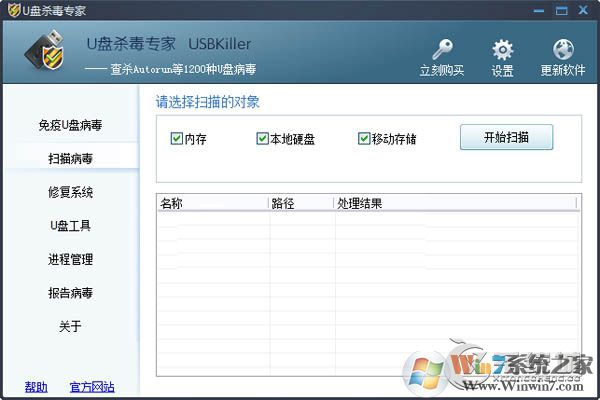Start scanning with 开始扫描 button

pyautogui.click(x=506, y=137)
